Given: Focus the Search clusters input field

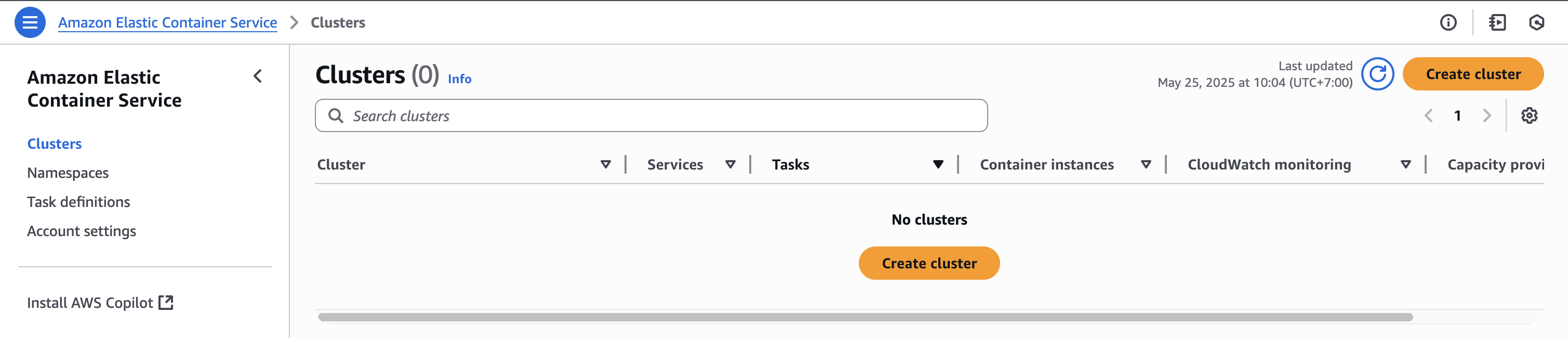Looking at the screenshot, I should click(x=663, y=116).
